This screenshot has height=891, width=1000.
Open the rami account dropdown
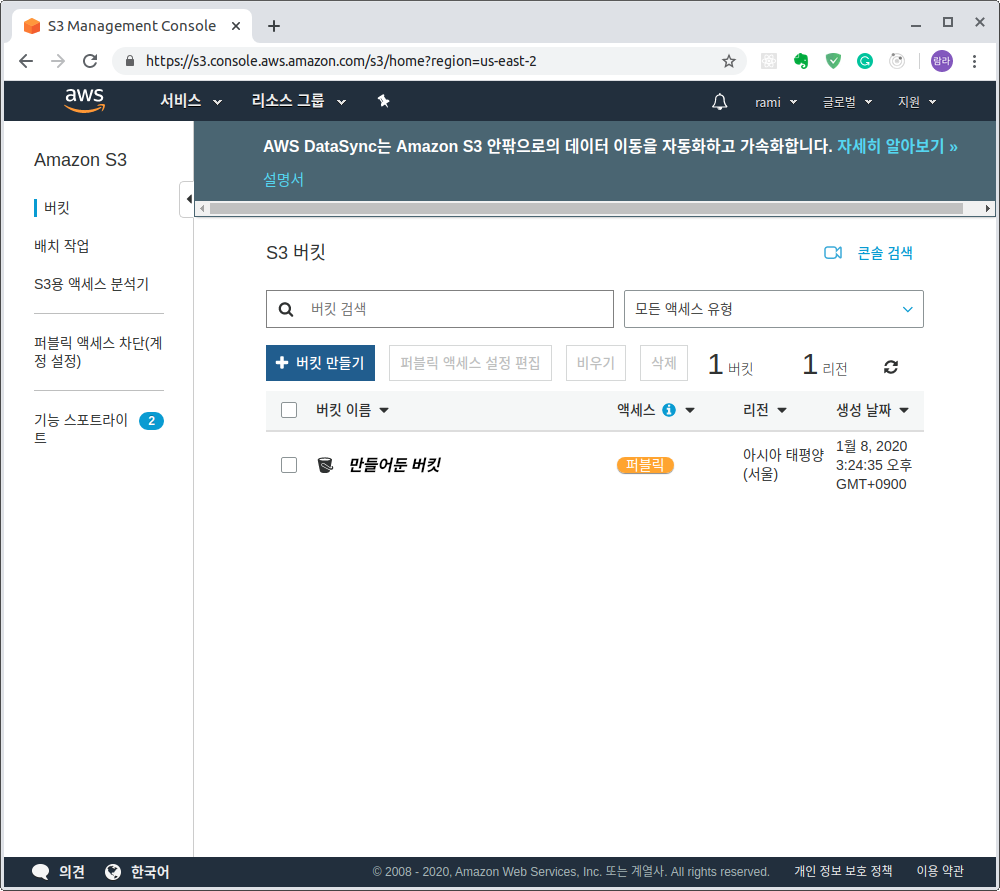click(776, 102)
